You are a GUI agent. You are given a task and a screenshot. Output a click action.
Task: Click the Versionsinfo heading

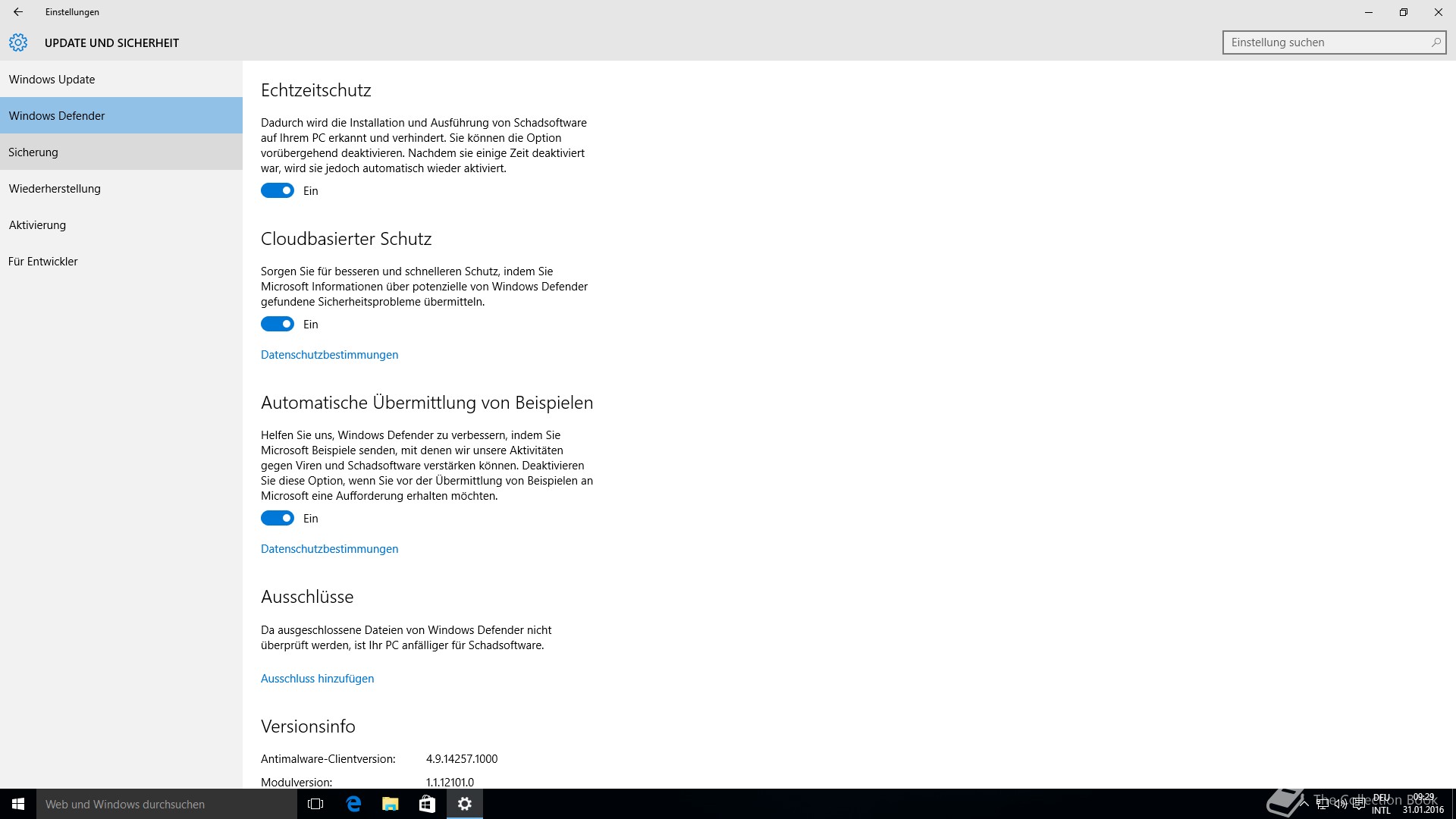tap(308, 726)
